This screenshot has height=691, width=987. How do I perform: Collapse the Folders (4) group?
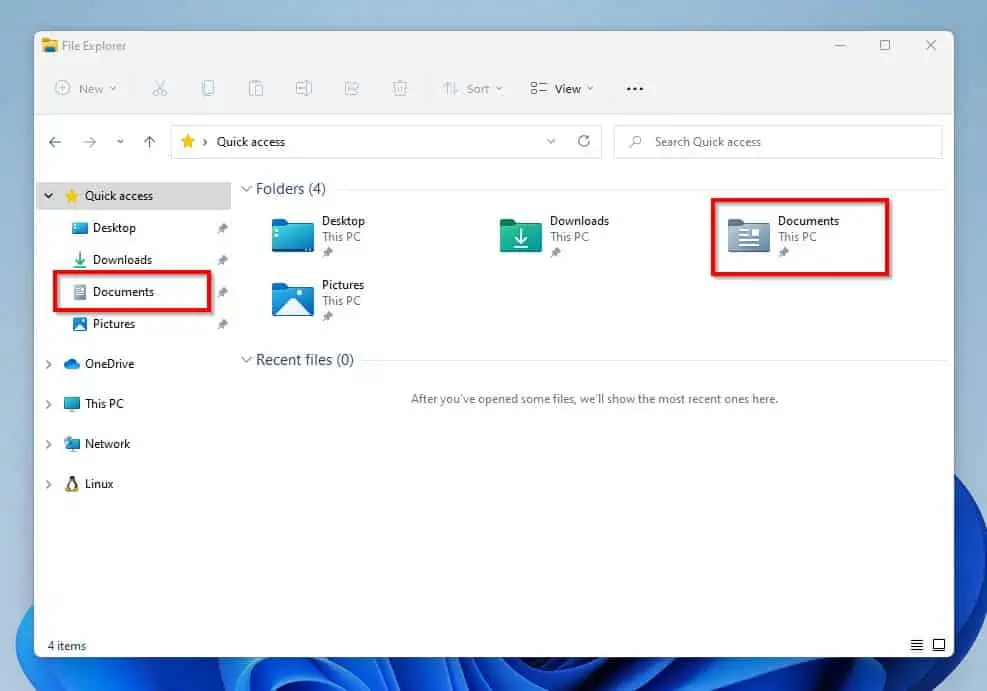(x=247, y=189)
